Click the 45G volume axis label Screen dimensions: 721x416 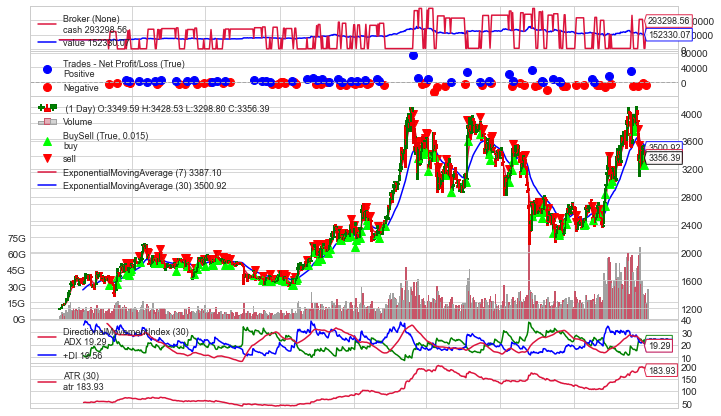click(x=17, y=271)
